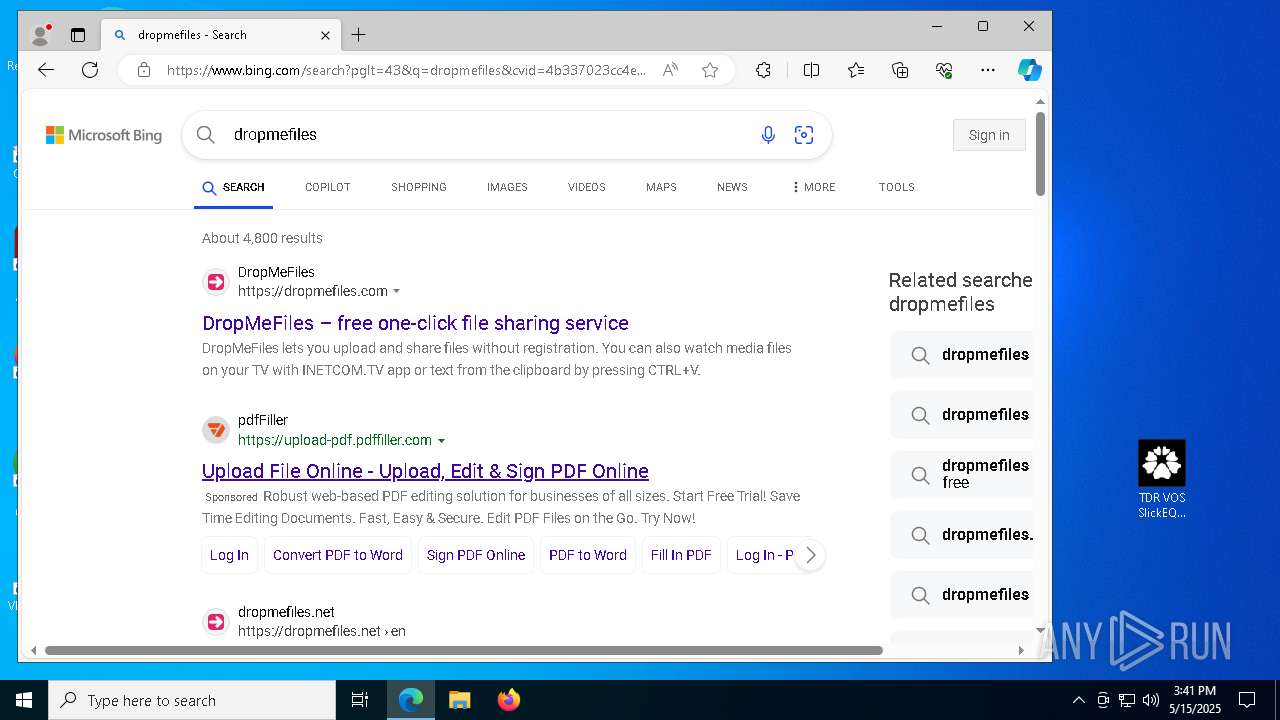Viewport: 1280px width, 720px height.
Task: Open Upload File Online pdfFiller link
Action: (425, 471)
